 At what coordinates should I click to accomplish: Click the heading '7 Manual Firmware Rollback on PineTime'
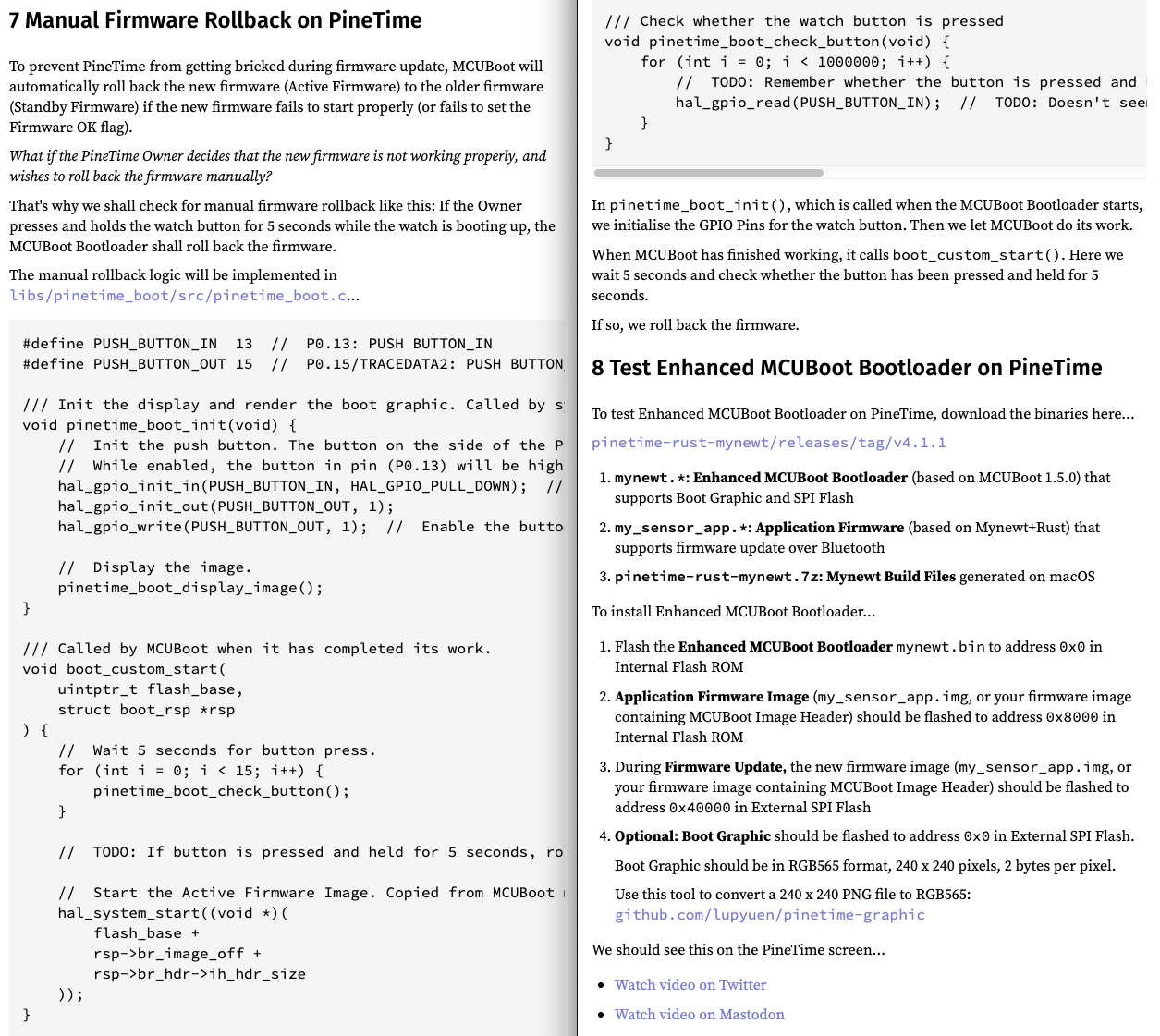215,20
